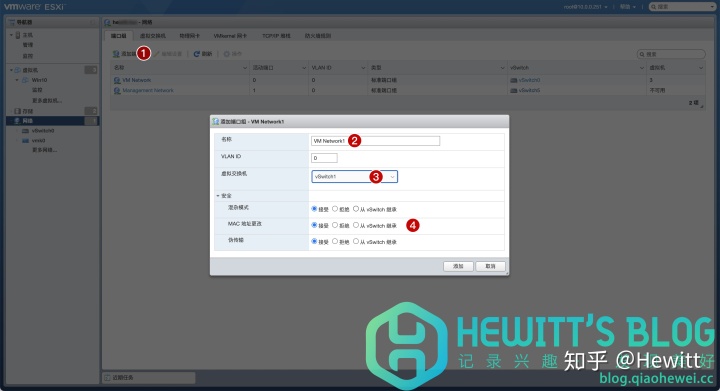Open the Management Network link in table
Image resolution: width=720 pixels, height=391 pixels.
click(x=148, y=90)
